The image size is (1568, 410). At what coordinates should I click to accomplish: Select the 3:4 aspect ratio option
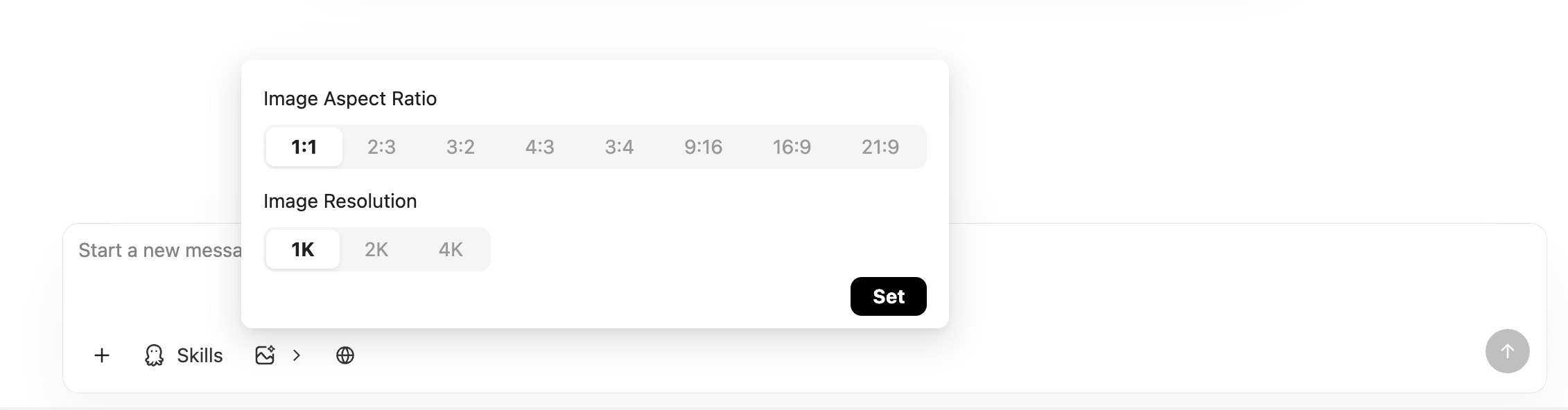619,147
